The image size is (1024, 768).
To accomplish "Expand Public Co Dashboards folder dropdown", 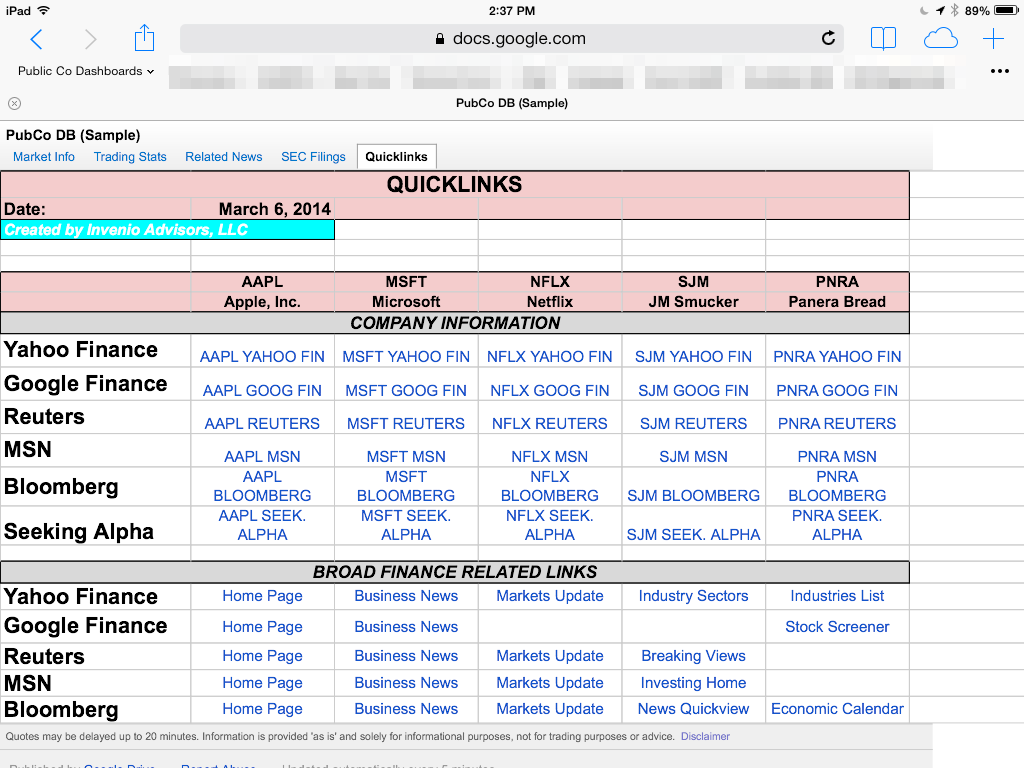I will point(86,71).
